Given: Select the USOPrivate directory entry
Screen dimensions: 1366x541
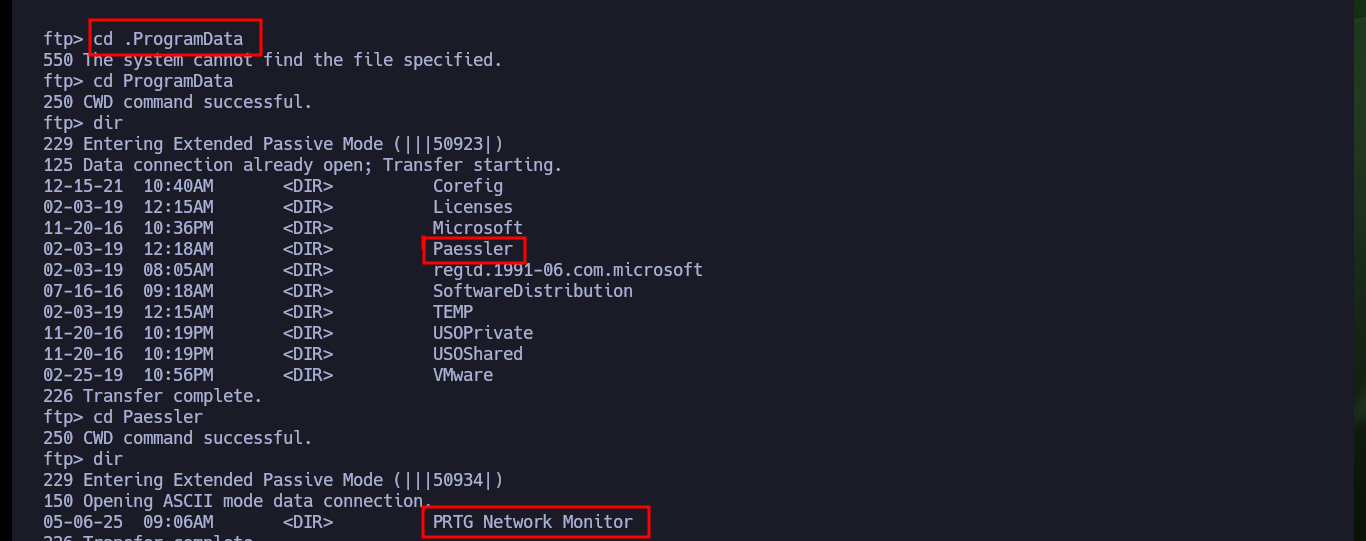Looking at the screenshot, I should point(483,333).
